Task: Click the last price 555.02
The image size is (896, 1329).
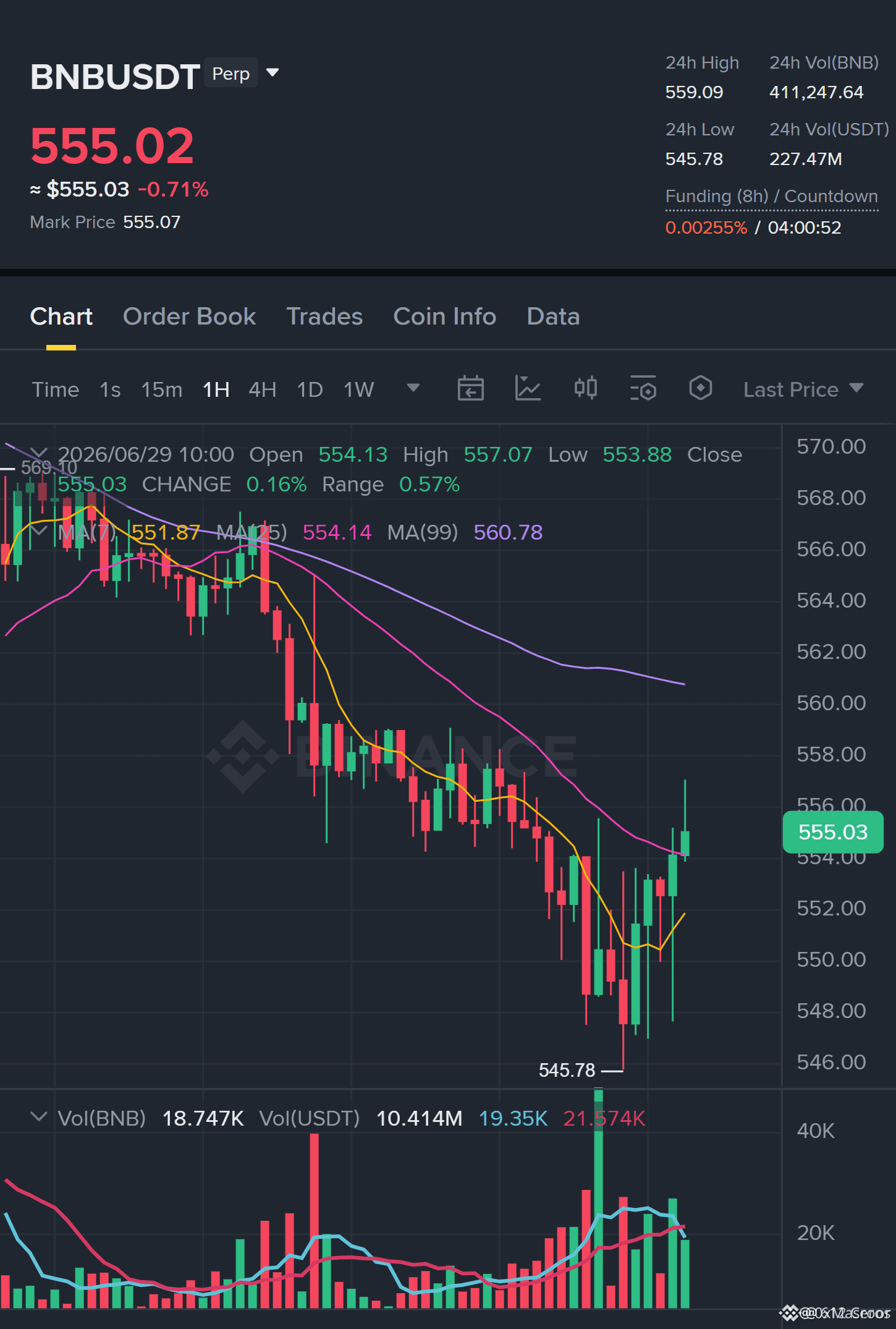Action: coord(112,146)
